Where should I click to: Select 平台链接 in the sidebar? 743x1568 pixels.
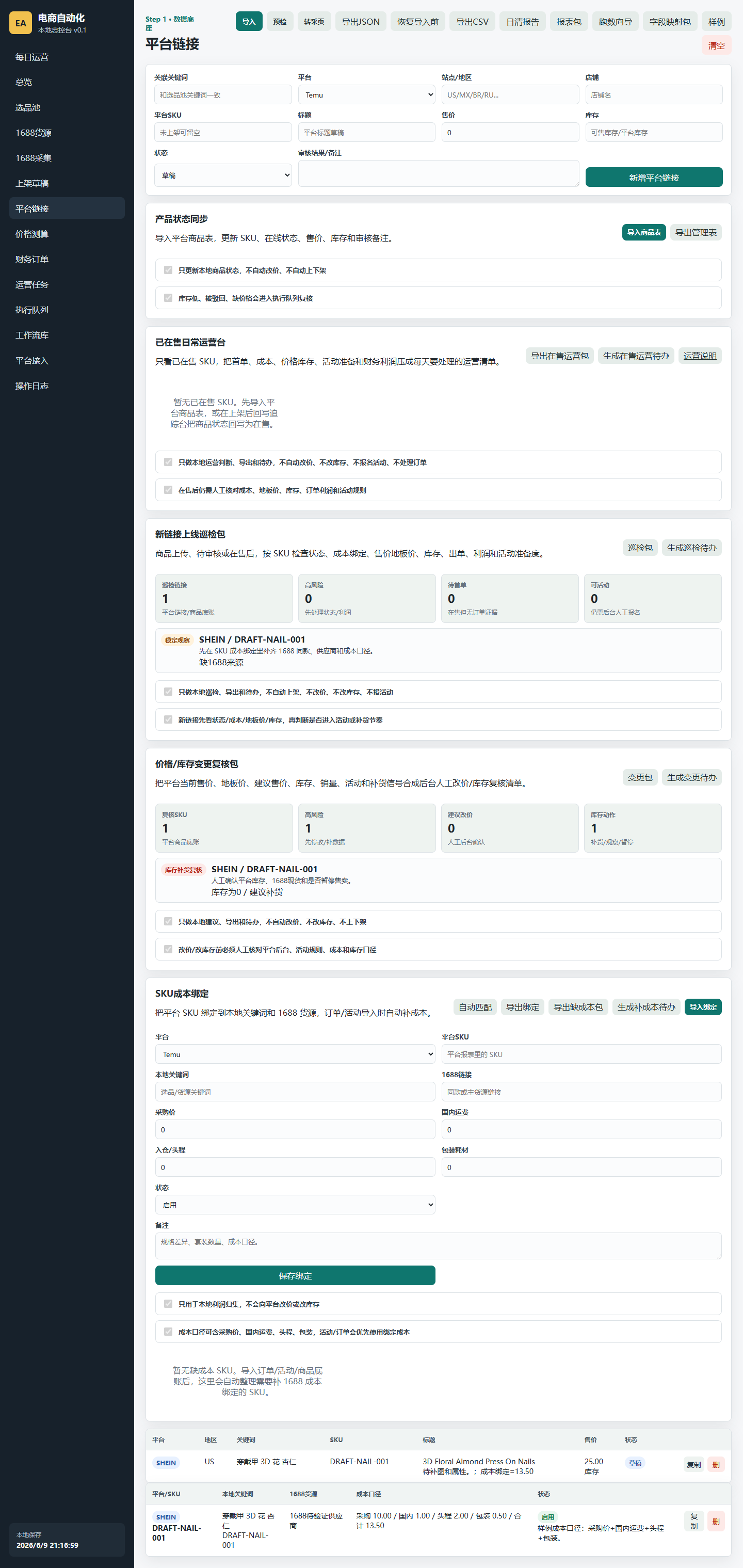(x=67, y=208)
